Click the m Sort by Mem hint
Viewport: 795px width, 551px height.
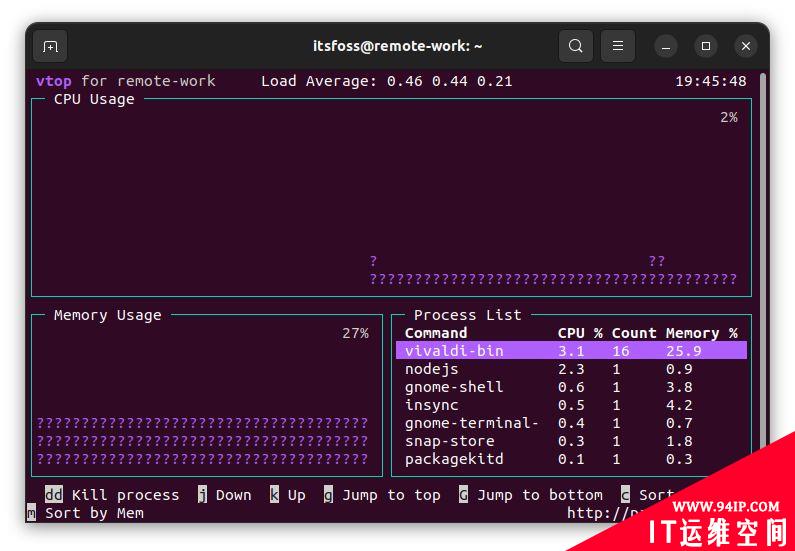coord(85,513)
